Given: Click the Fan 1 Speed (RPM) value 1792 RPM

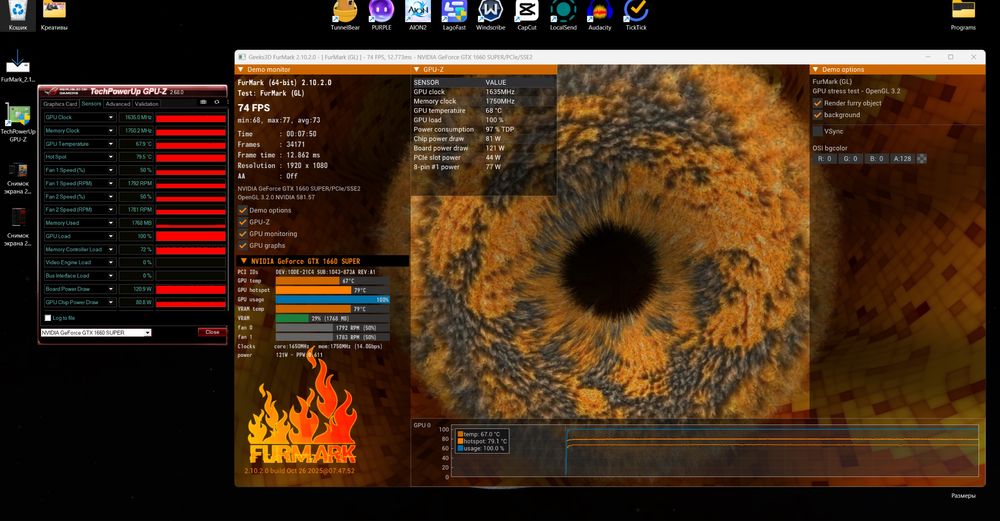Looking at the screenshot, I should point(136,184).
